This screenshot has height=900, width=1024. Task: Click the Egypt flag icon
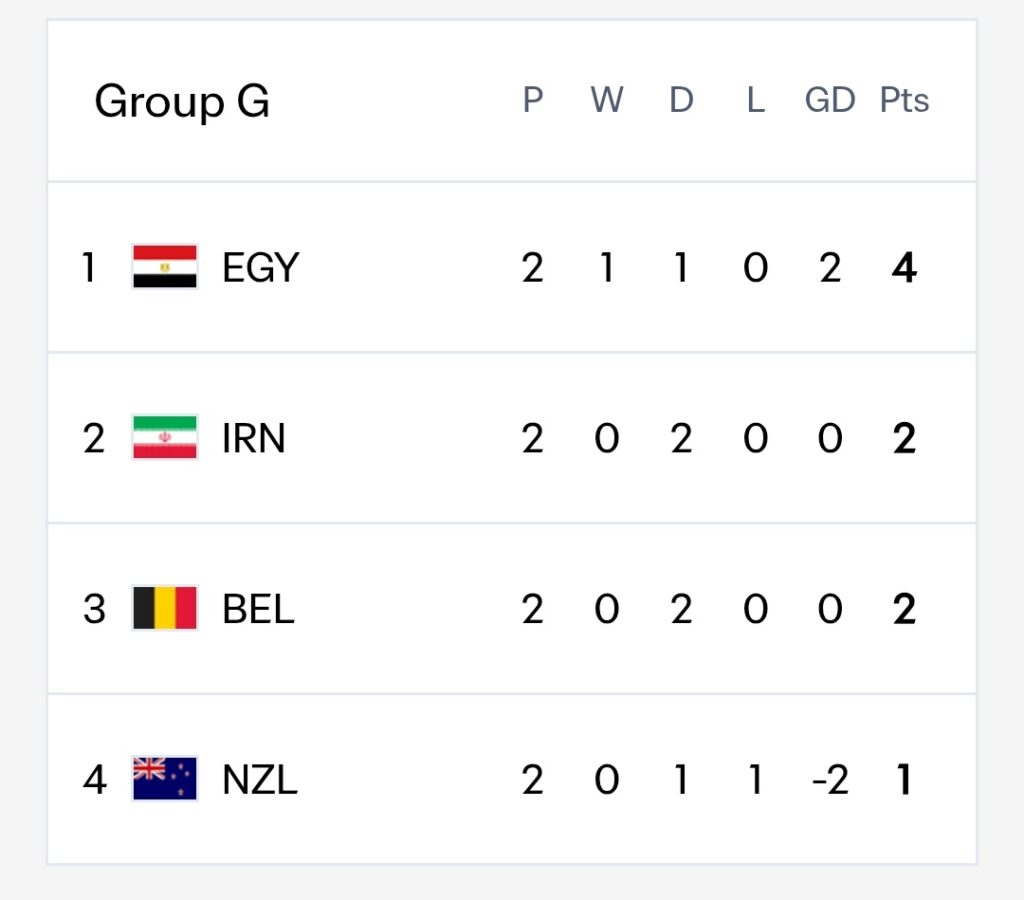(x=165, y=266)
